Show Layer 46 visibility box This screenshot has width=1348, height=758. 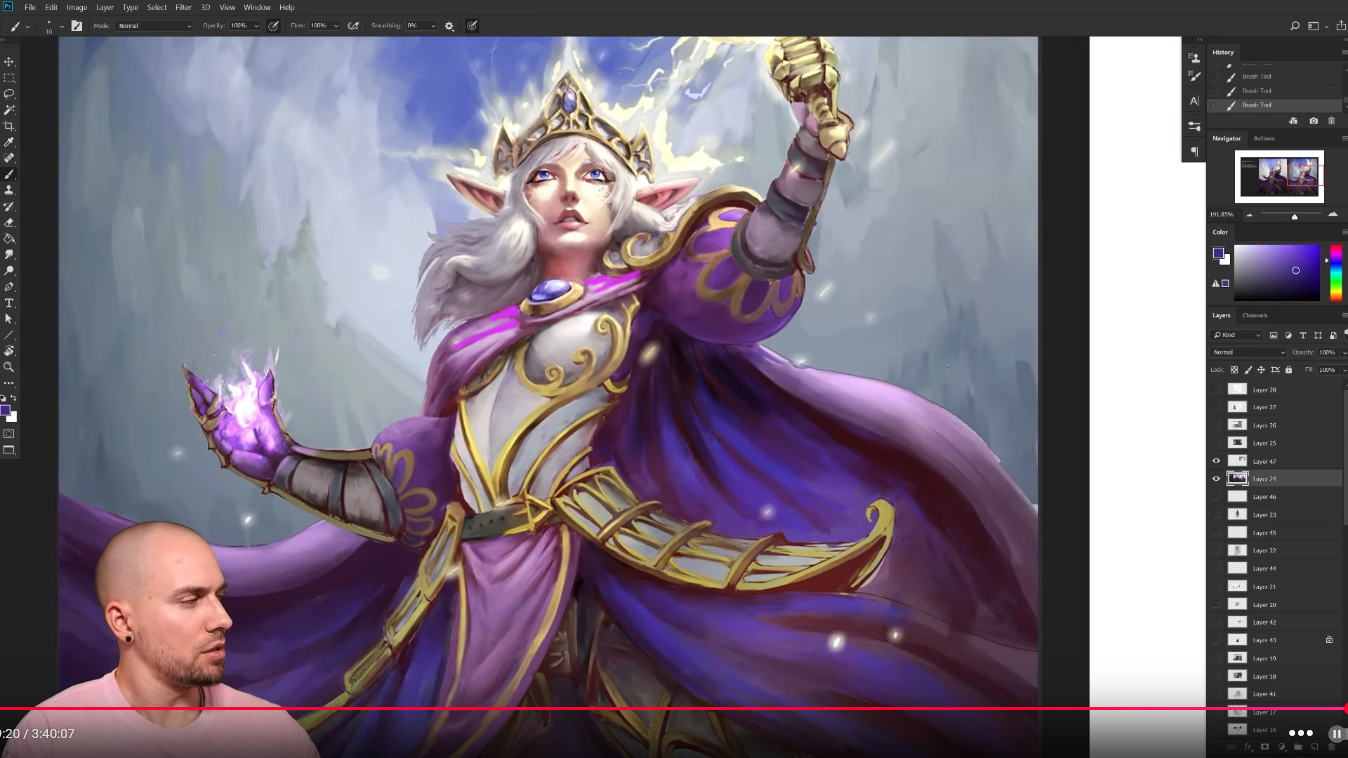pyautogui.click(x=1217, y=497)
